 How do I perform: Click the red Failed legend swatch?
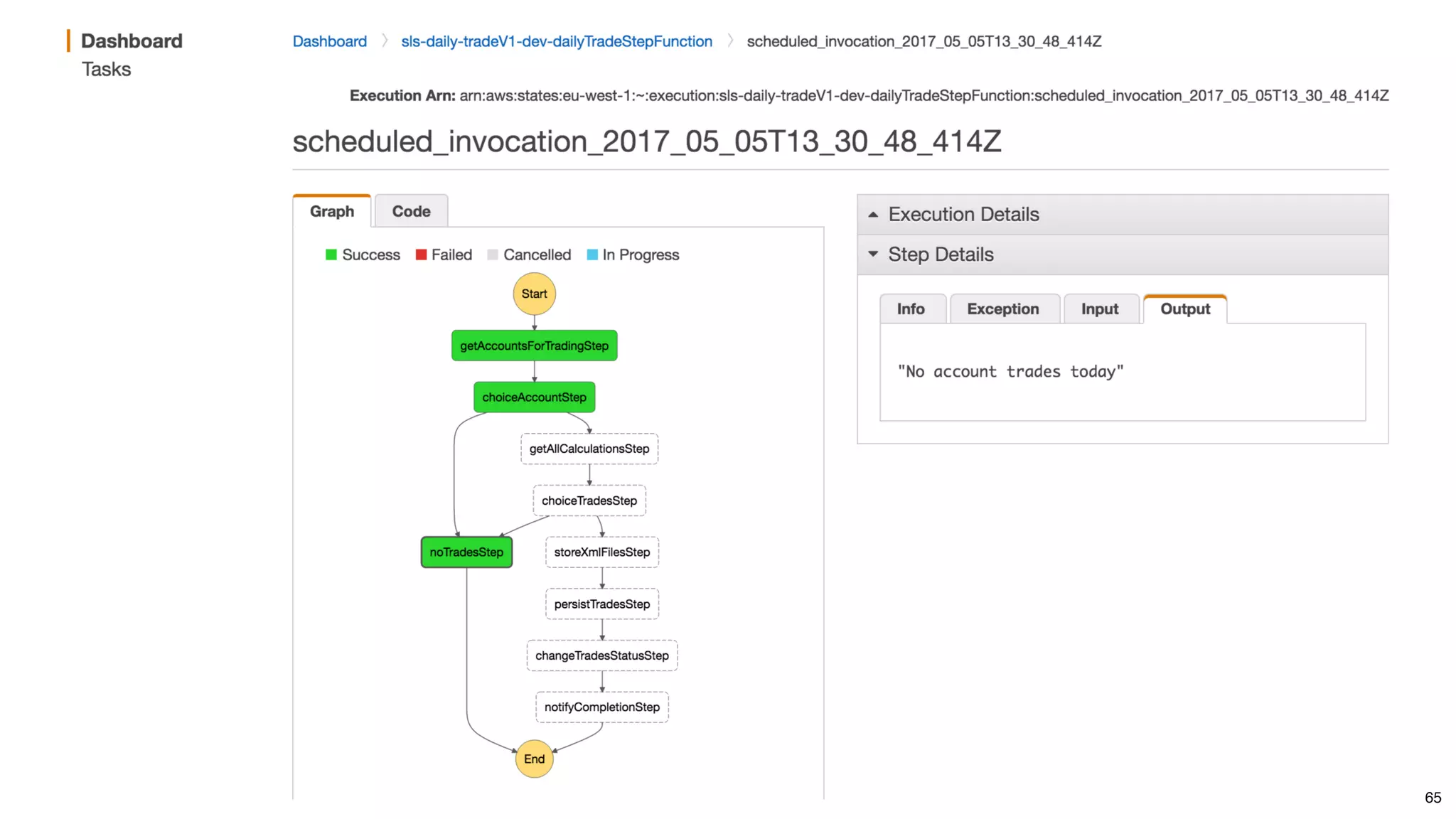click(421, 255)
